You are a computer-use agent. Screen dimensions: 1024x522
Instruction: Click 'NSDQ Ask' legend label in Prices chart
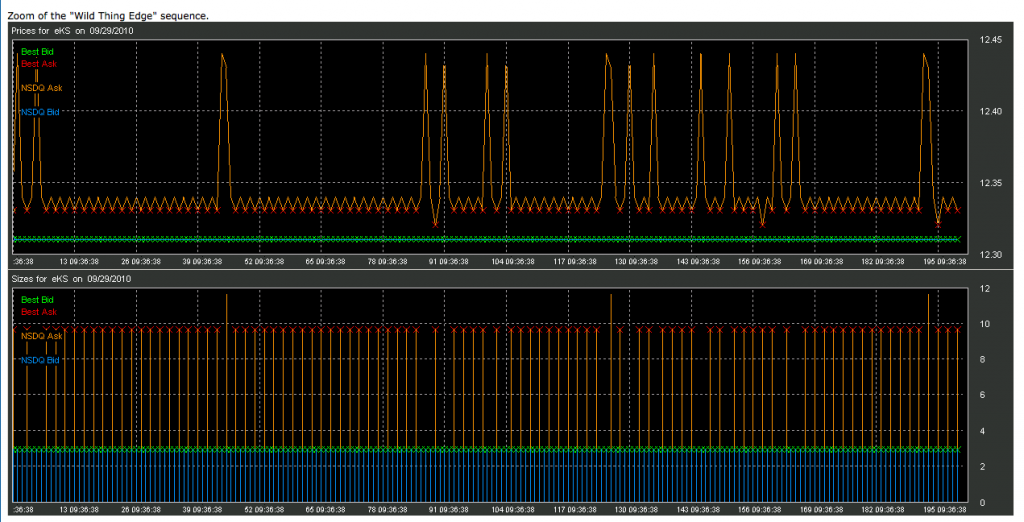42,88
